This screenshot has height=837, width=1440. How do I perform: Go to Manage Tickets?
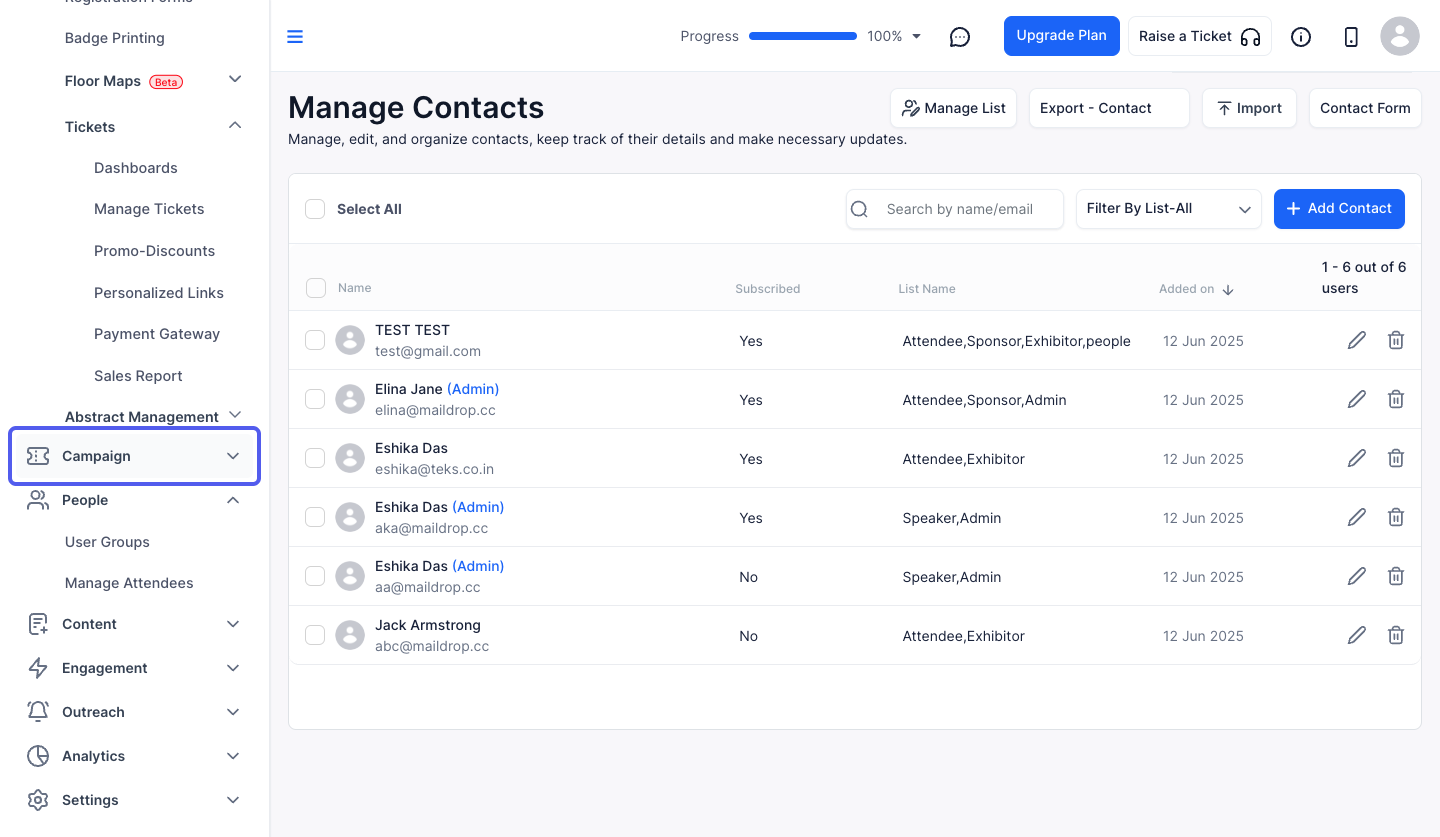click(149, 209)
